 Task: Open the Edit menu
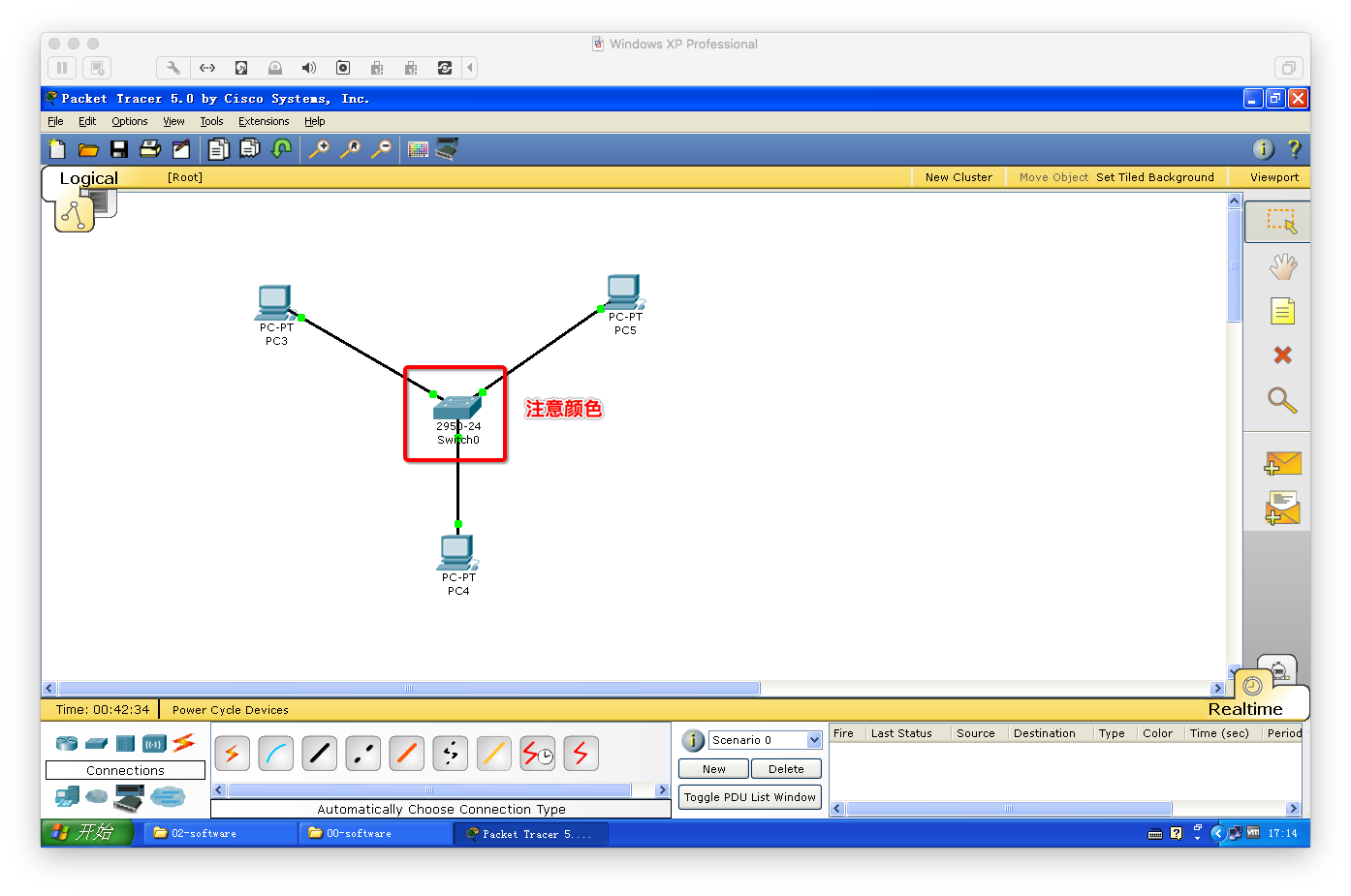coord(87,121)
